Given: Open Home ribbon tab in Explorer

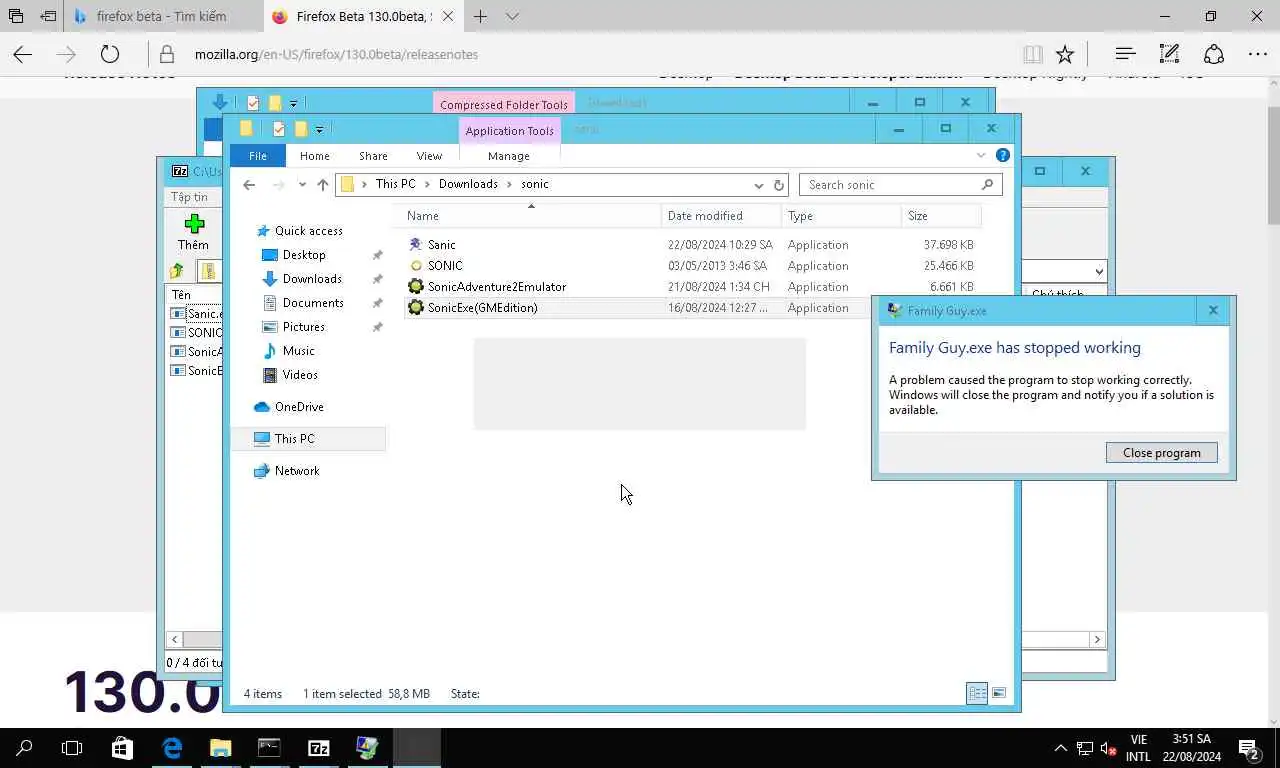Looking at the screenshot, I should coord(314,156).
